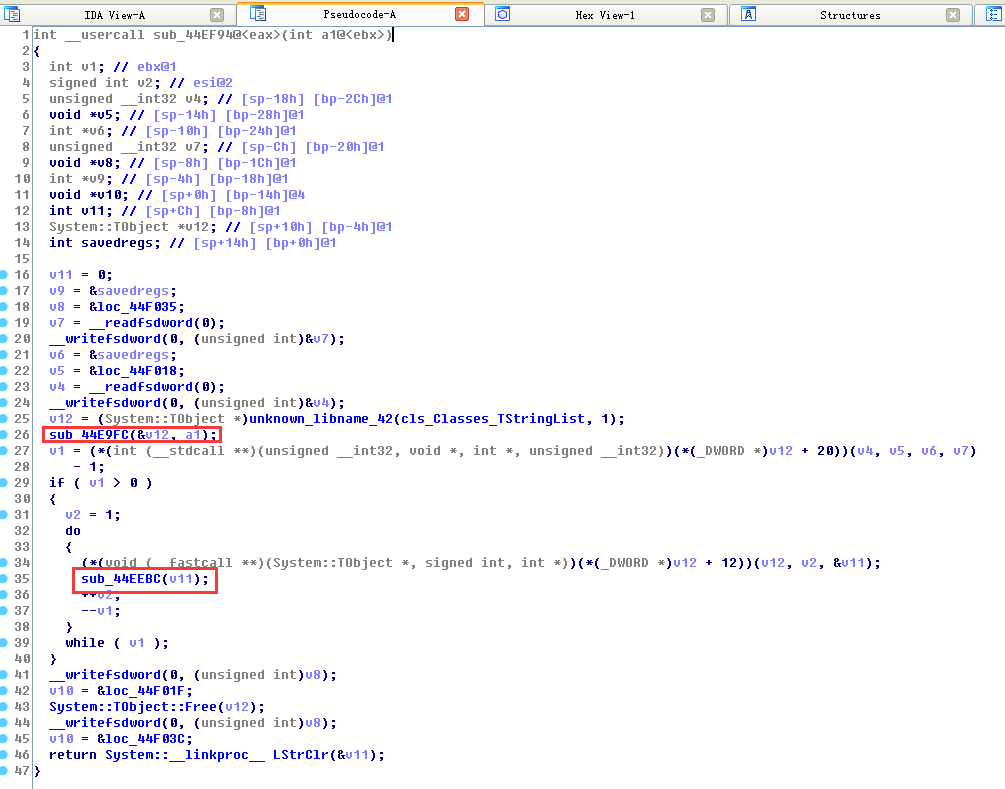The image size is (1005, 789).
Task: Open the Structures tab
Action: tap(850, 15)
